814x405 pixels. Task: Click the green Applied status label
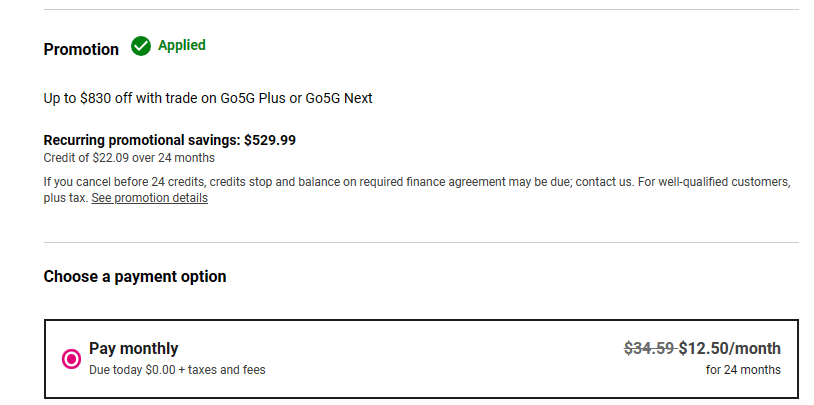pyautogui.click(x=182, y=45)
